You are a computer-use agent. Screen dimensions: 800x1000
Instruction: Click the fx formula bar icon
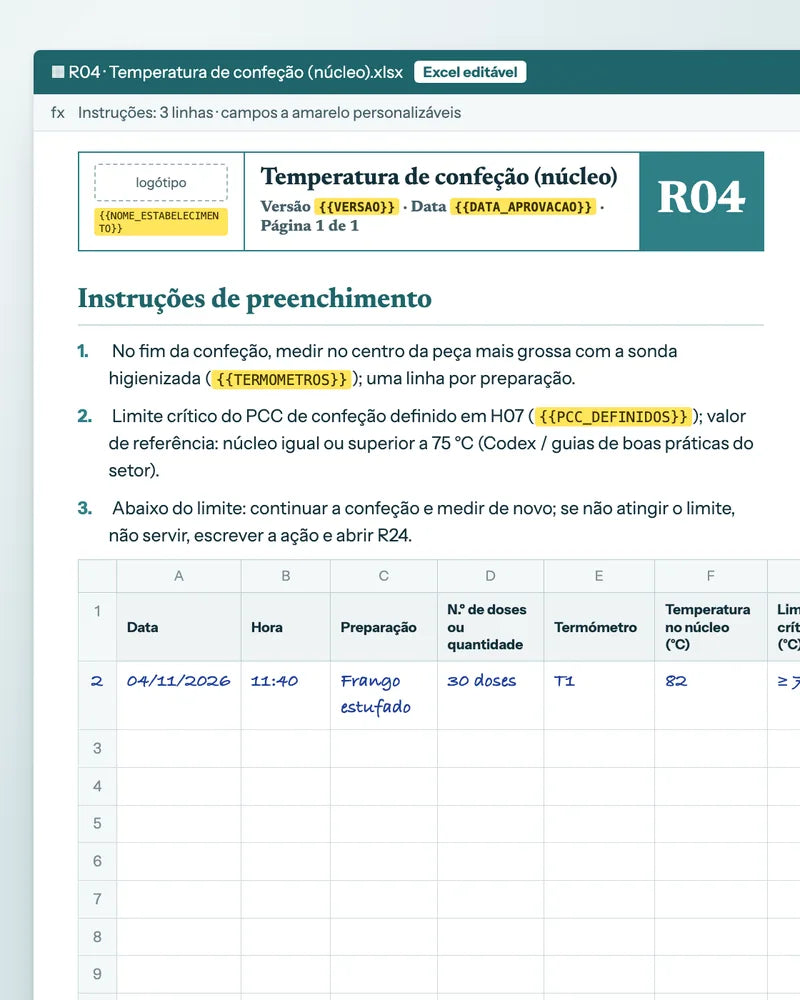coord(58,113)
